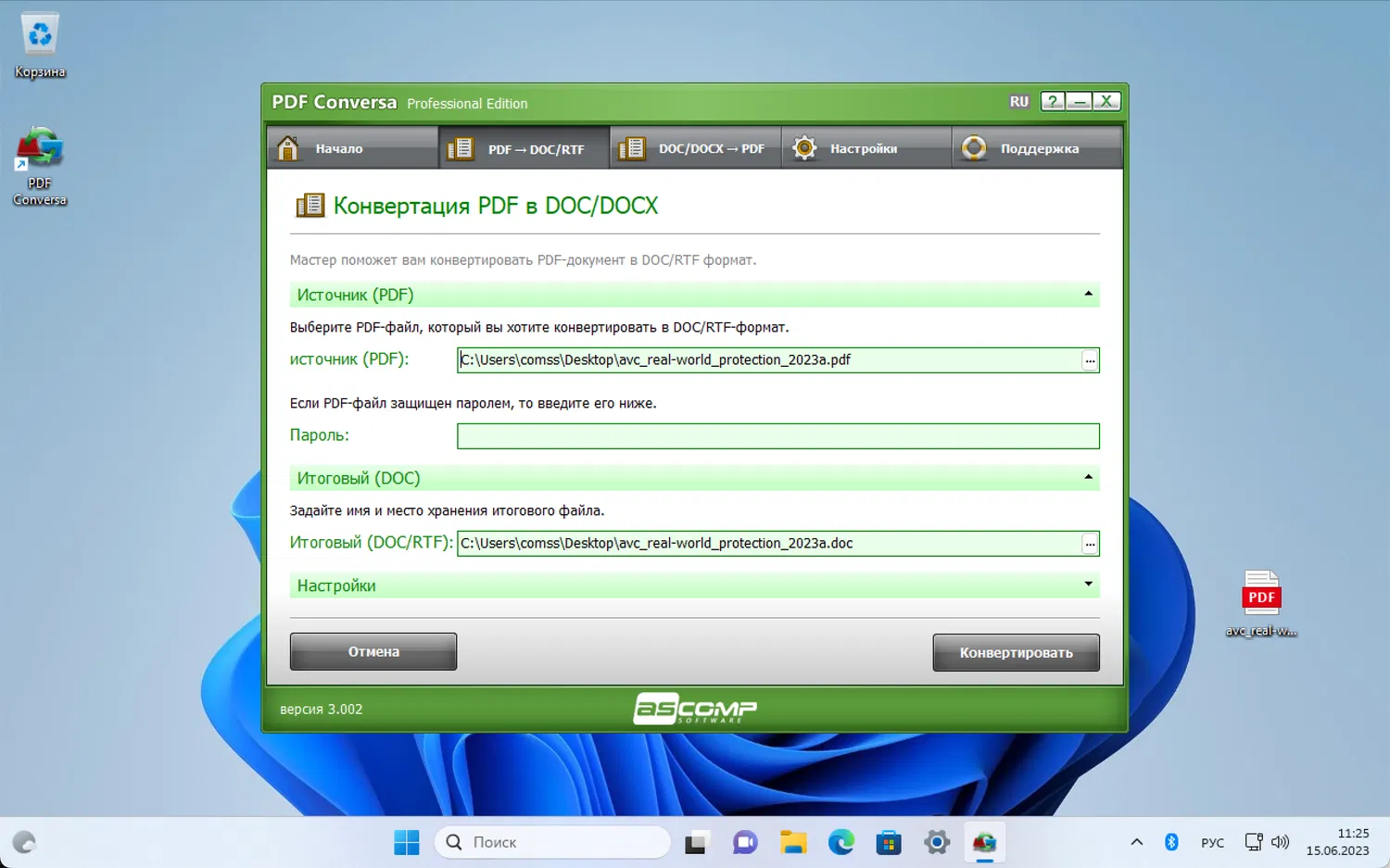Select the PDF Conversa desktop shortcut
This screenshot has width=1390, height=868.
coord(40,166)
